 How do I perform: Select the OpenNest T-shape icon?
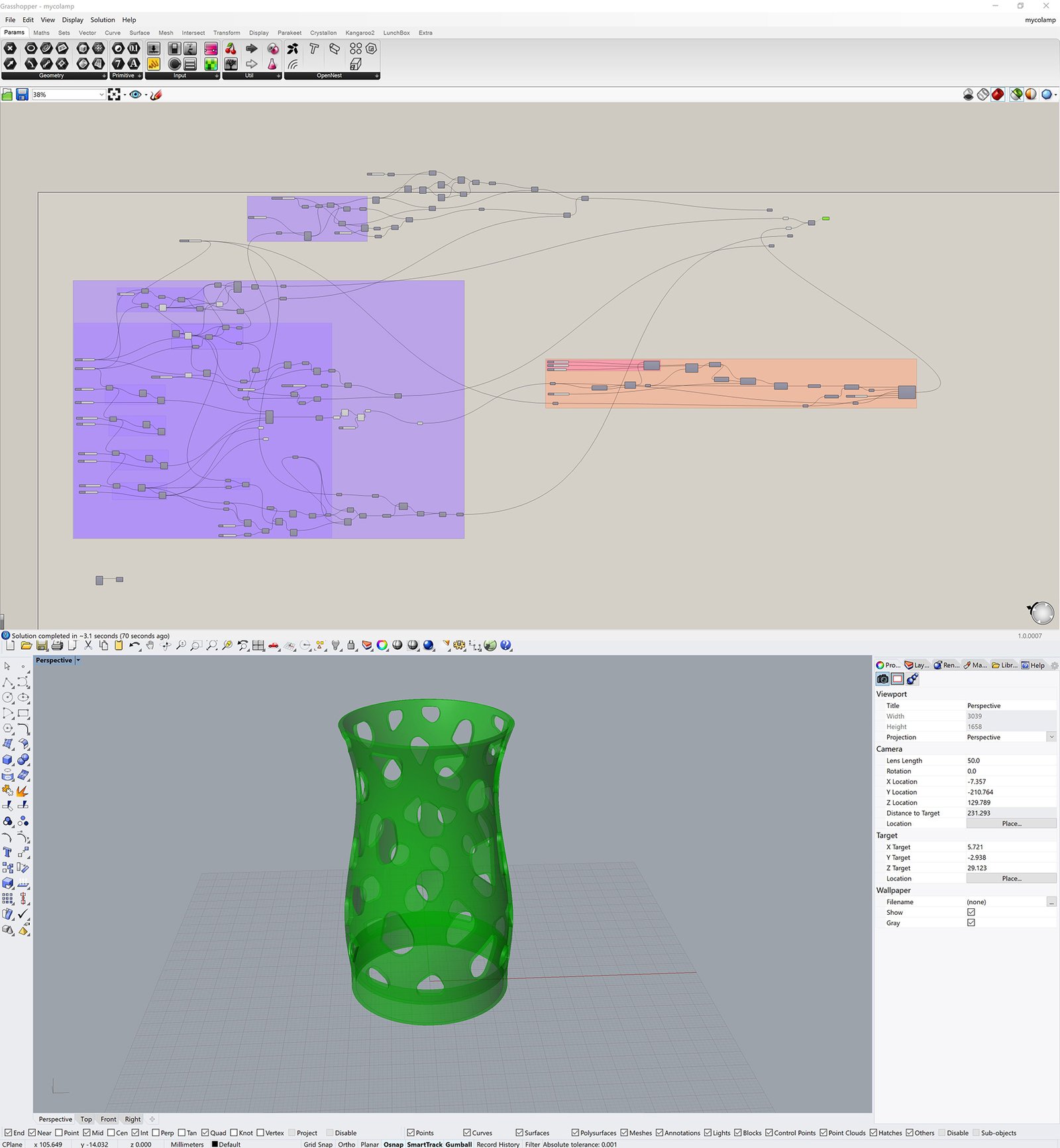click(314, 48)
